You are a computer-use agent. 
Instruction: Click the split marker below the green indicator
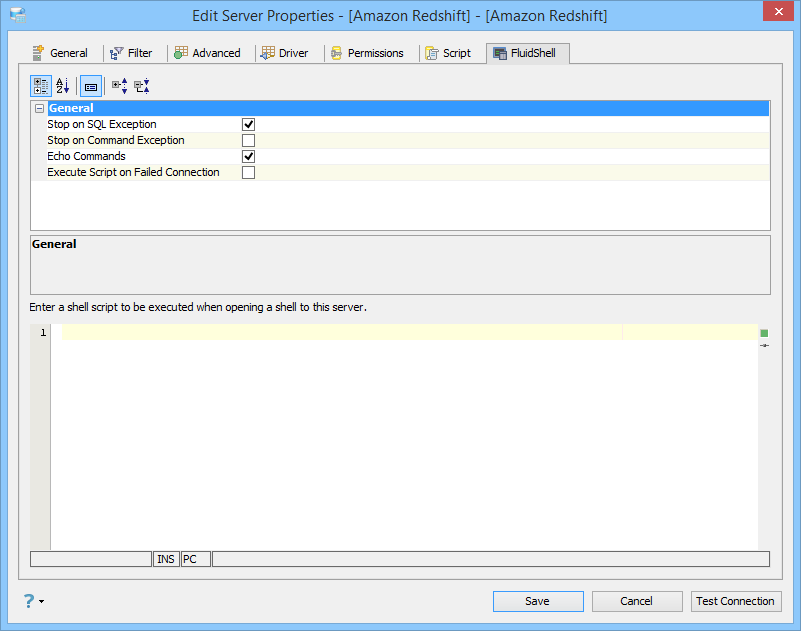click(x=764, y=346)
